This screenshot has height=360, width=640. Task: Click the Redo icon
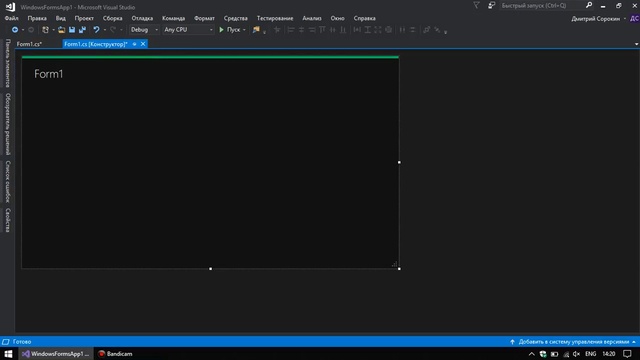click(113, 30)
